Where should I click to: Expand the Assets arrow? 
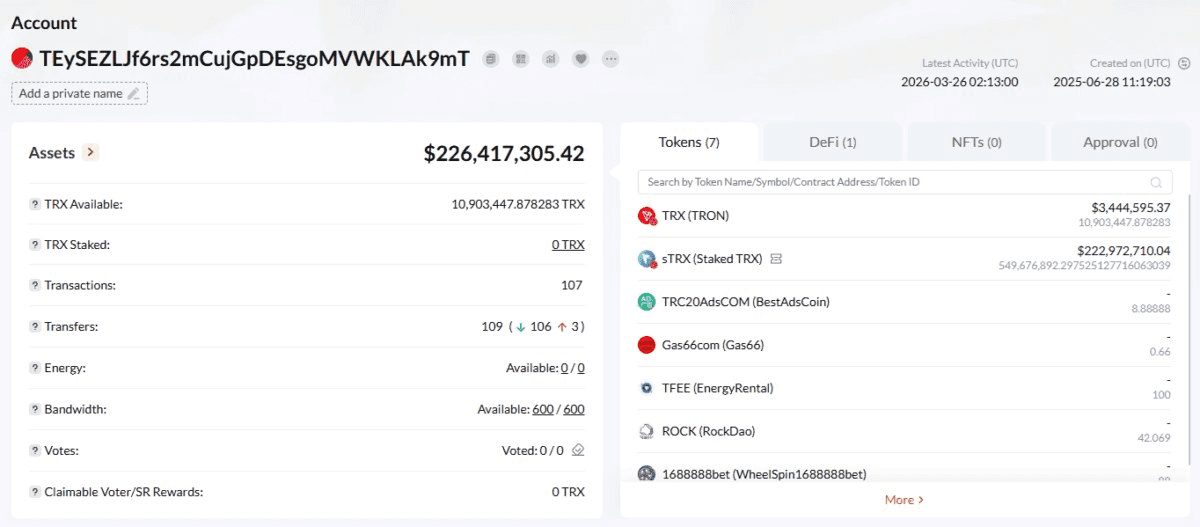(x=90, y=153)
